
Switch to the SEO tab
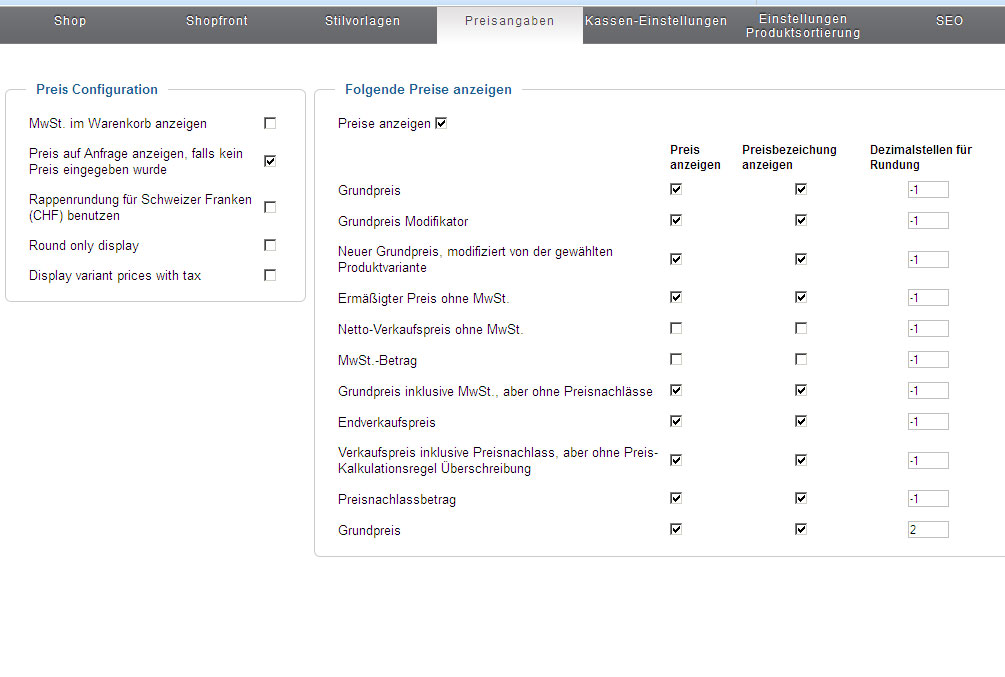click(x=949, y=21)
